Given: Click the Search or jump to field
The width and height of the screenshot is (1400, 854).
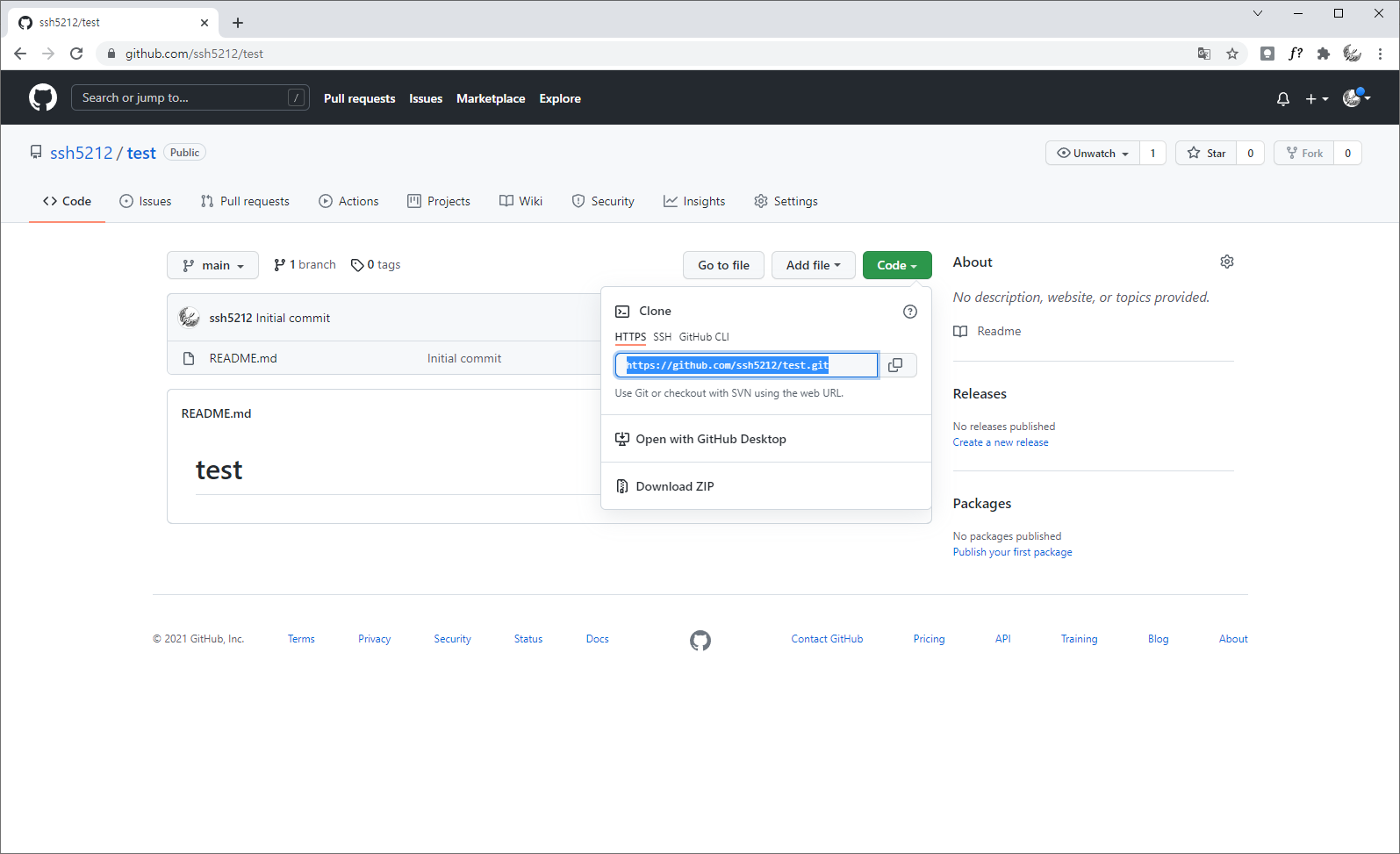Looking at the screenshot, I should click(x=190, y=97).
